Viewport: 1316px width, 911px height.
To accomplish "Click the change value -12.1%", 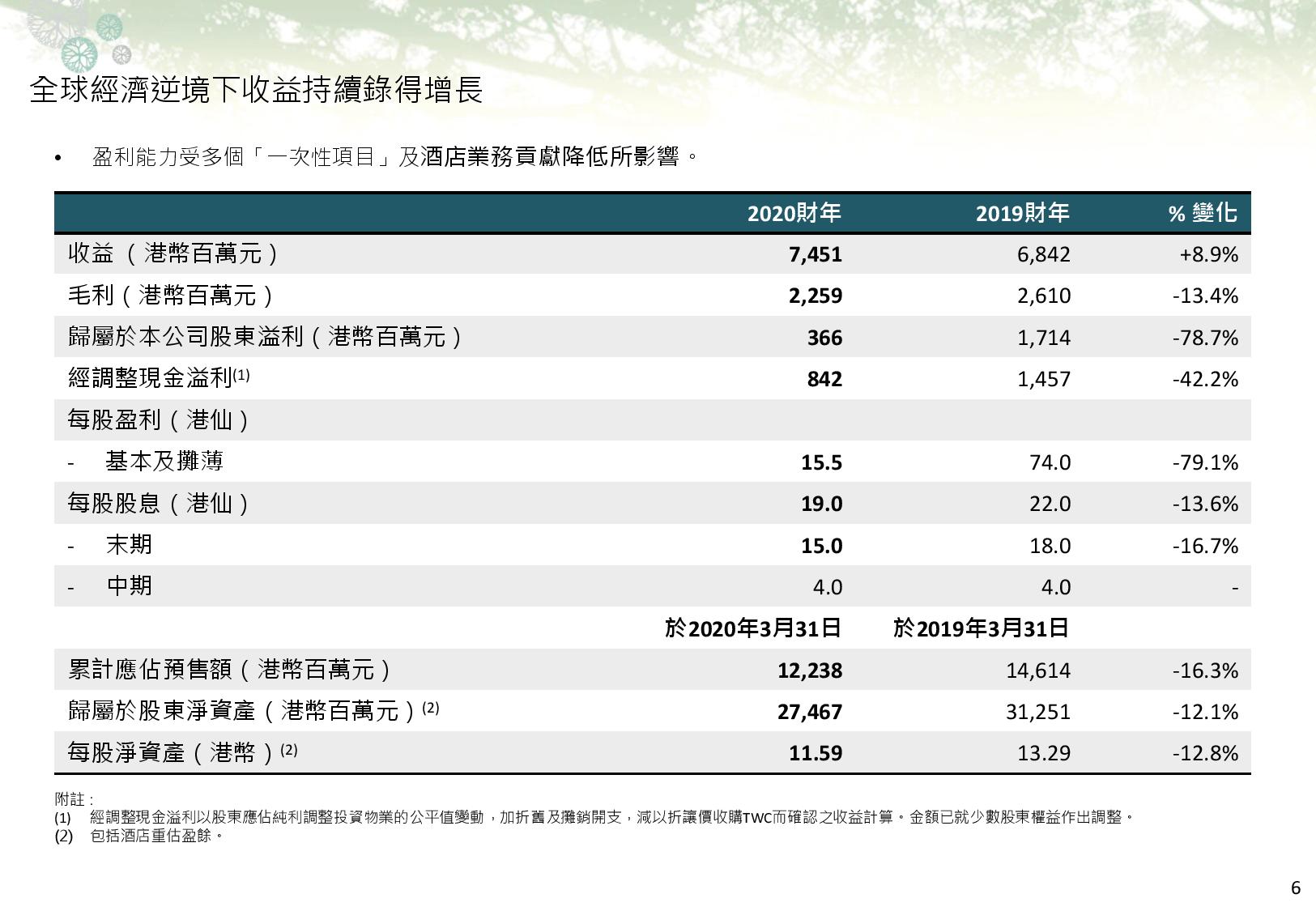I will [1206, 712].
